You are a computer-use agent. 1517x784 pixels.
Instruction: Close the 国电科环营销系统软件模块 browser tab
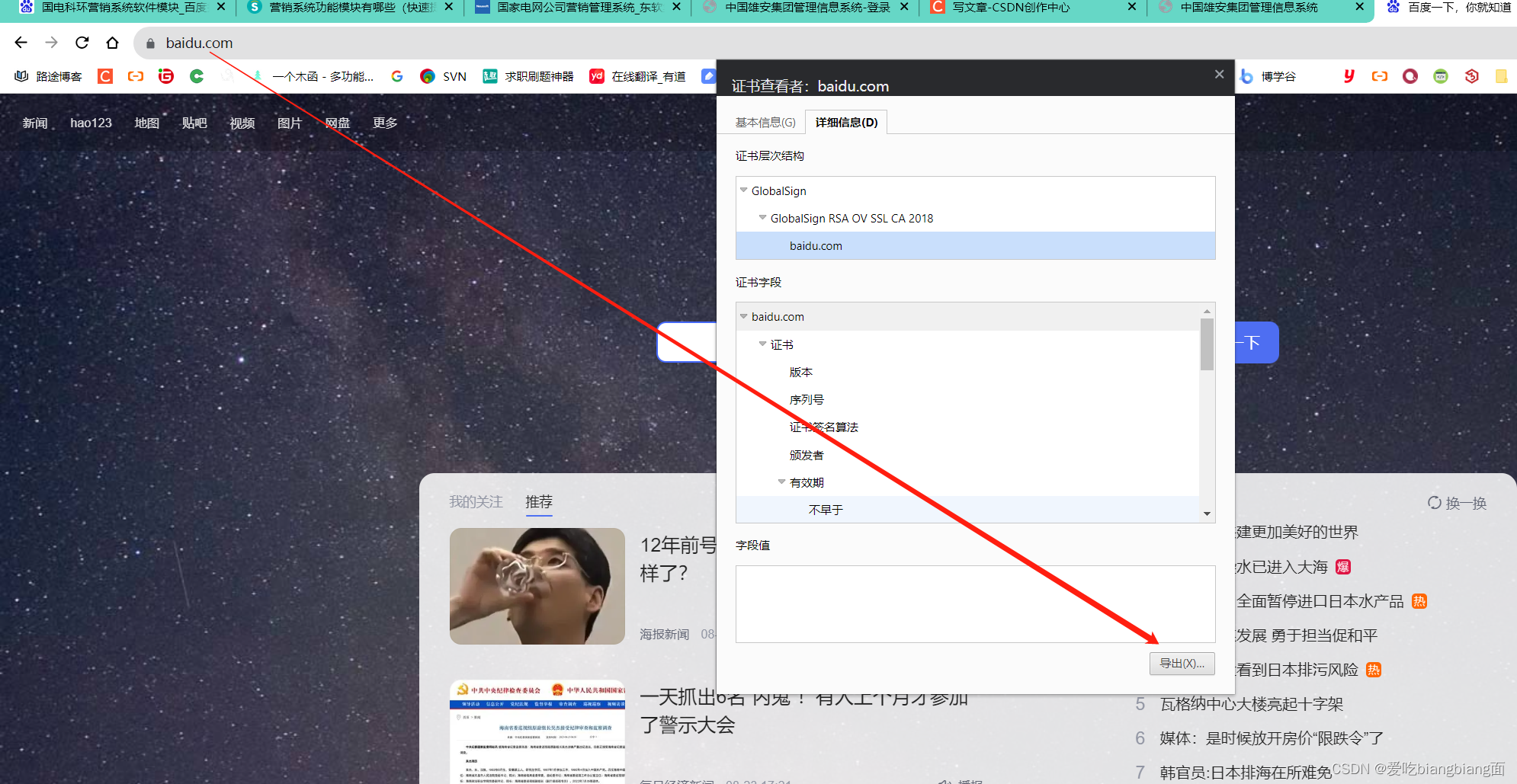[221, 7]
